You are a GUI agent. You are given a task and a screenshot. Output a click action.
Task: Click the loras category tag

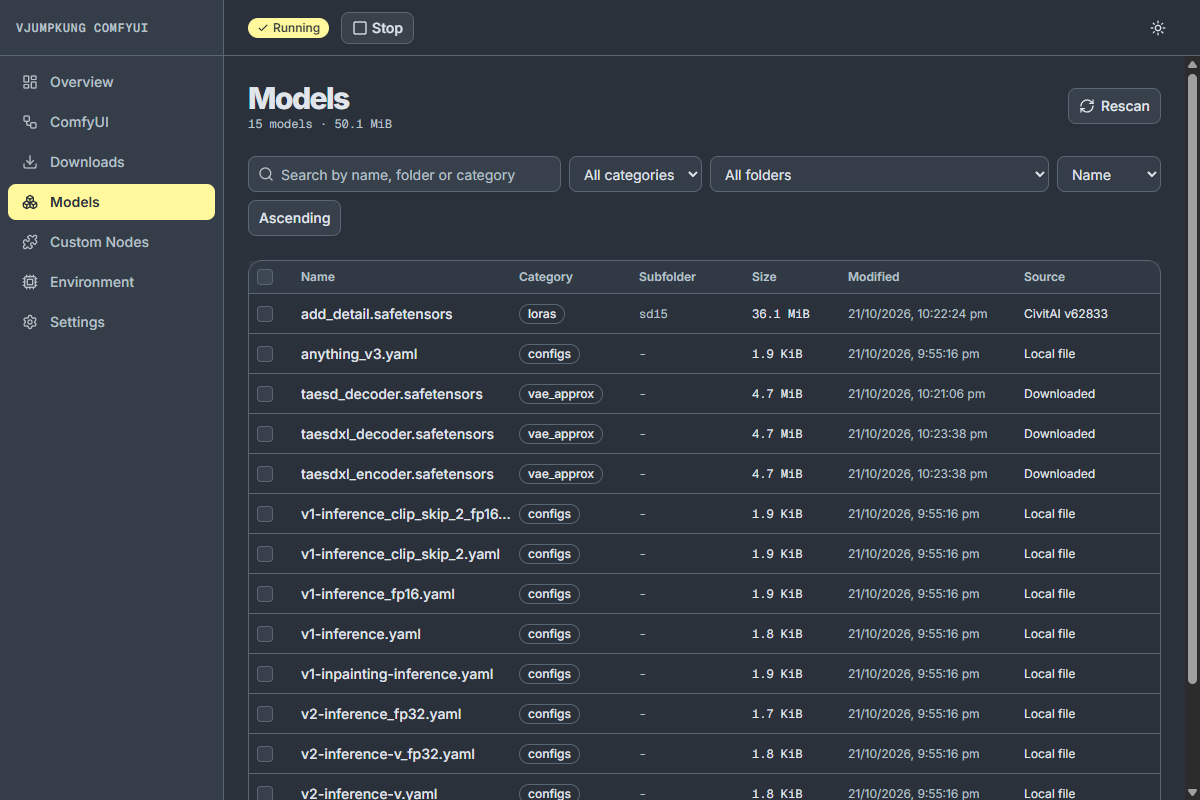pyautogui.click(x=542, y=314)
